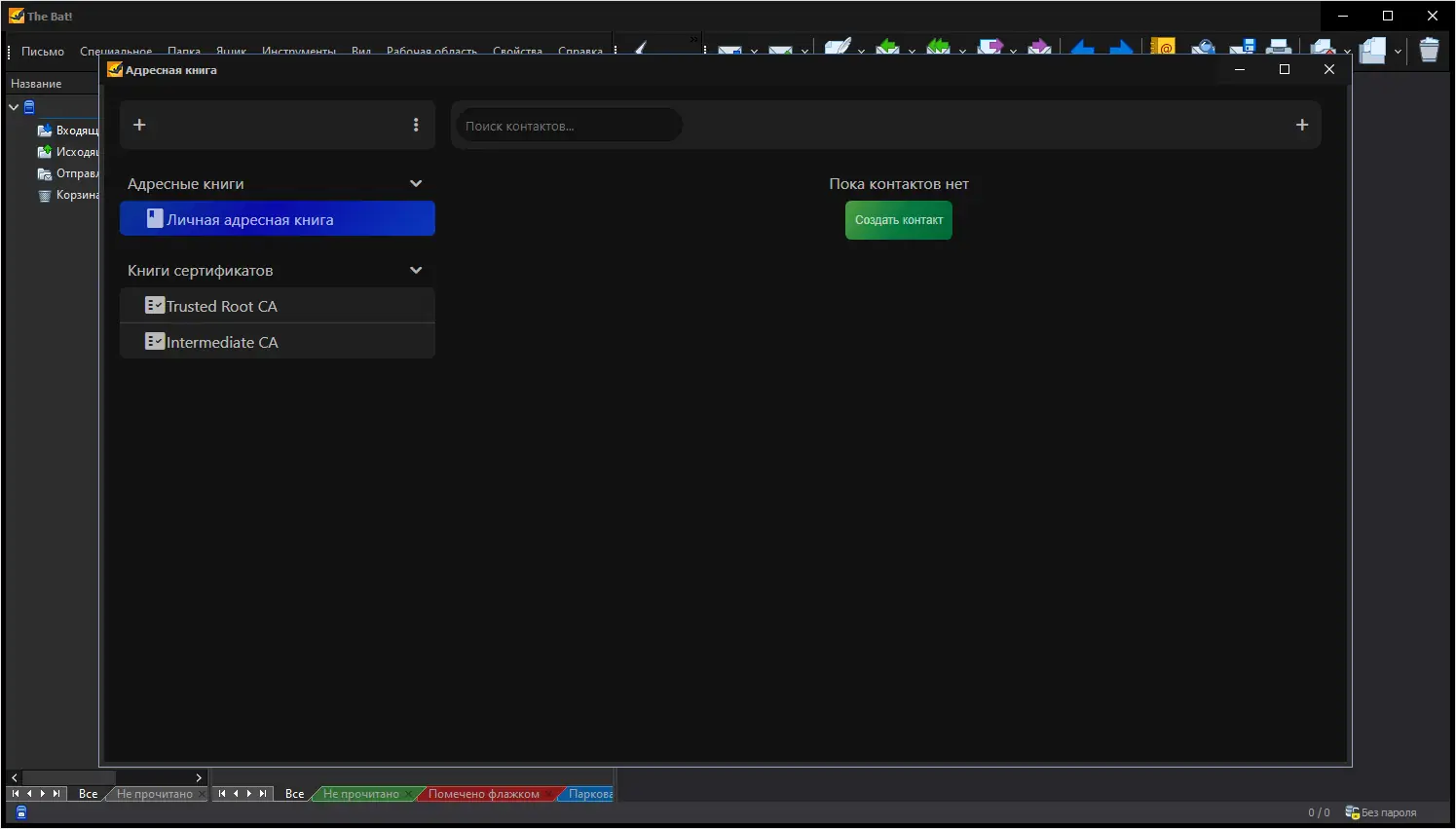This screenshot has width=1456, height=829.
Task: Open the Отправленные folder
Action: 68,173
